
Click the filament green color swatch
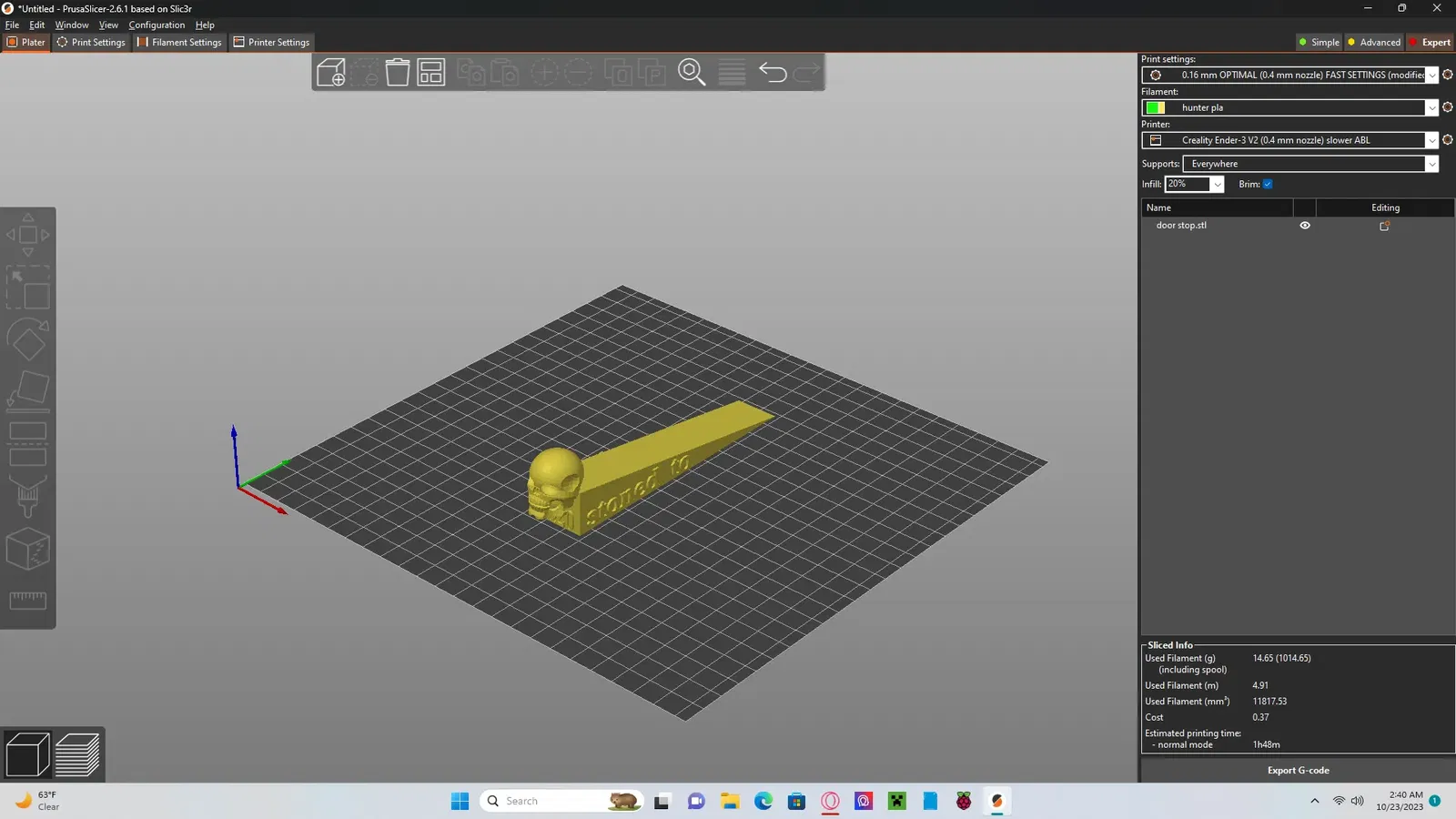tap(1155, 107)
